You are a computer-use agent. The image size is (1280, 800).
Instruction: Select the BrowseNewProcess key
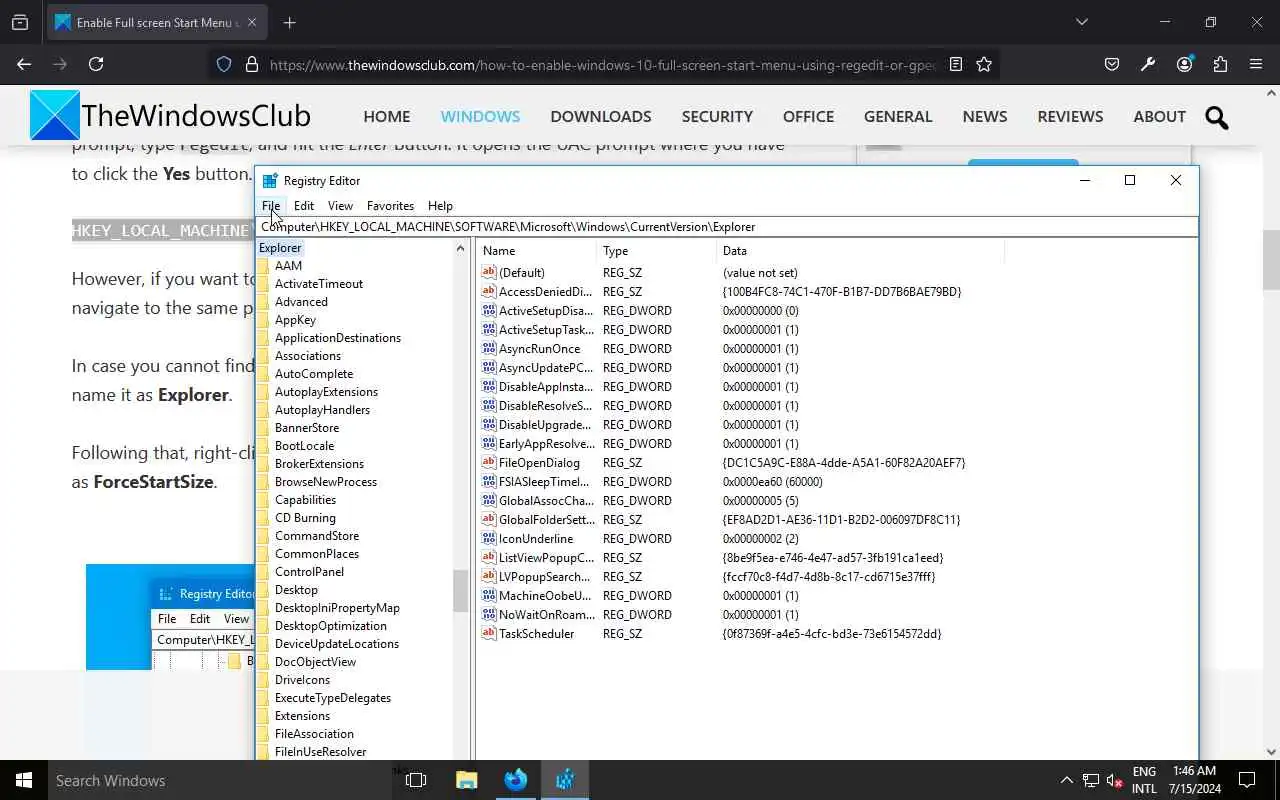pos(326,482)
